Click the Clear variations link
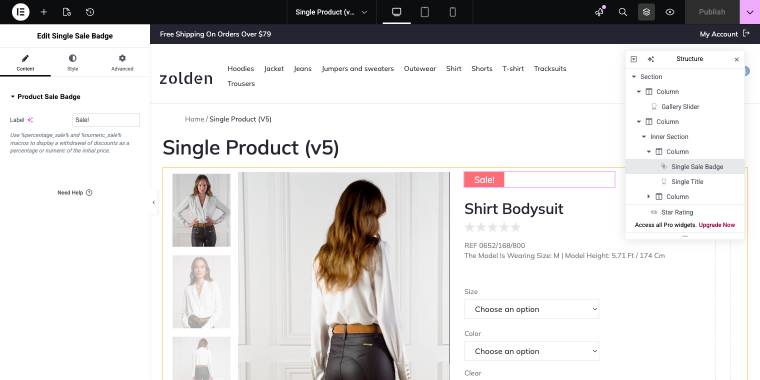Image resolution: width=760 pixels, height=380 pixels. (x=473, y=373)
